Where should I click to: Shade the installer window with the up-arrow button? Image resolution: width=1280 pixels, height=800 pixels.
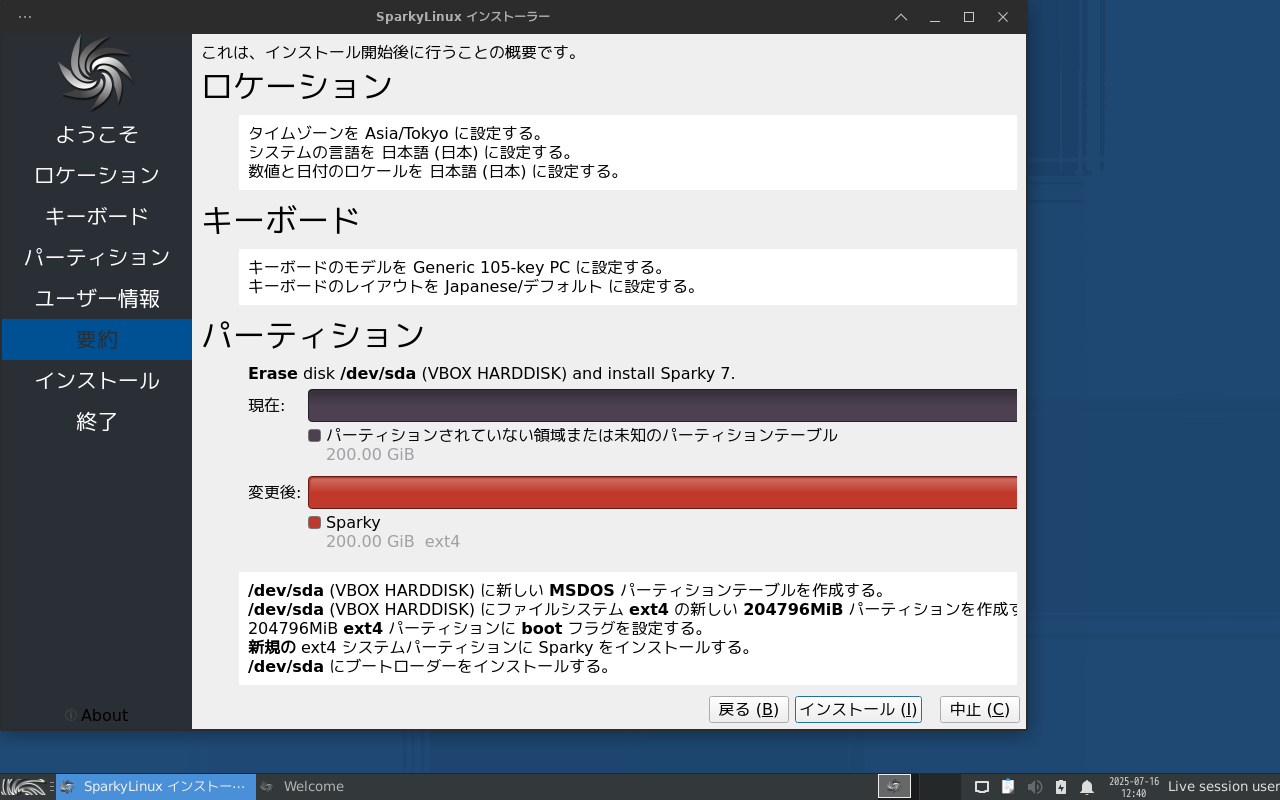(901, 17)
